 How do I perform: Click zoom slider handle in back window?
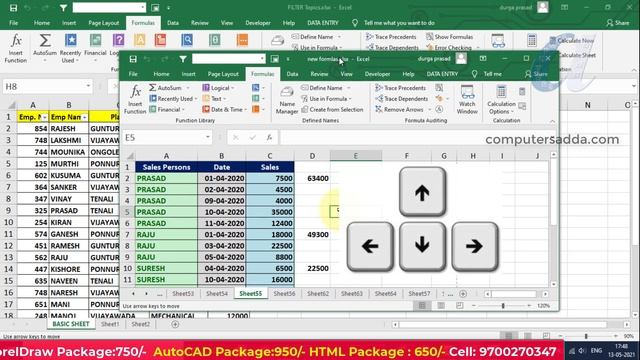[x=586, y=336]
